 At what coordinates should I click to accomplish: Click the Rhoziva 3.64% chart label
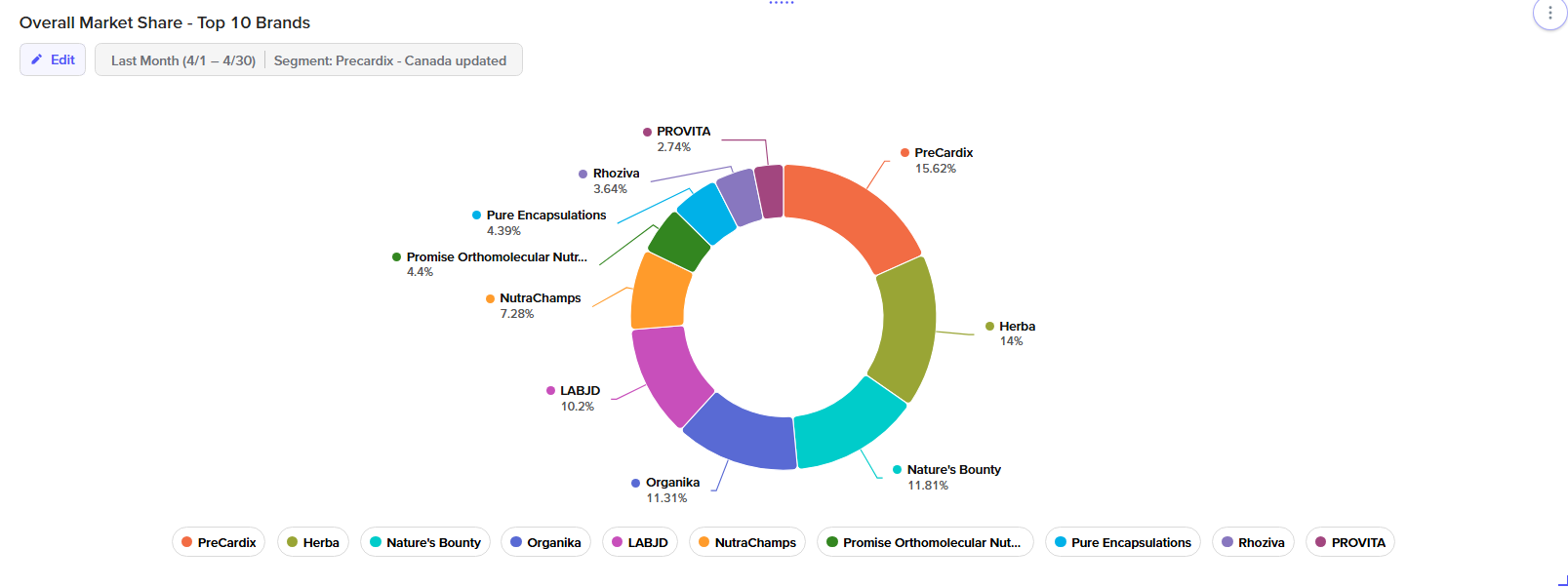point(609,180)
